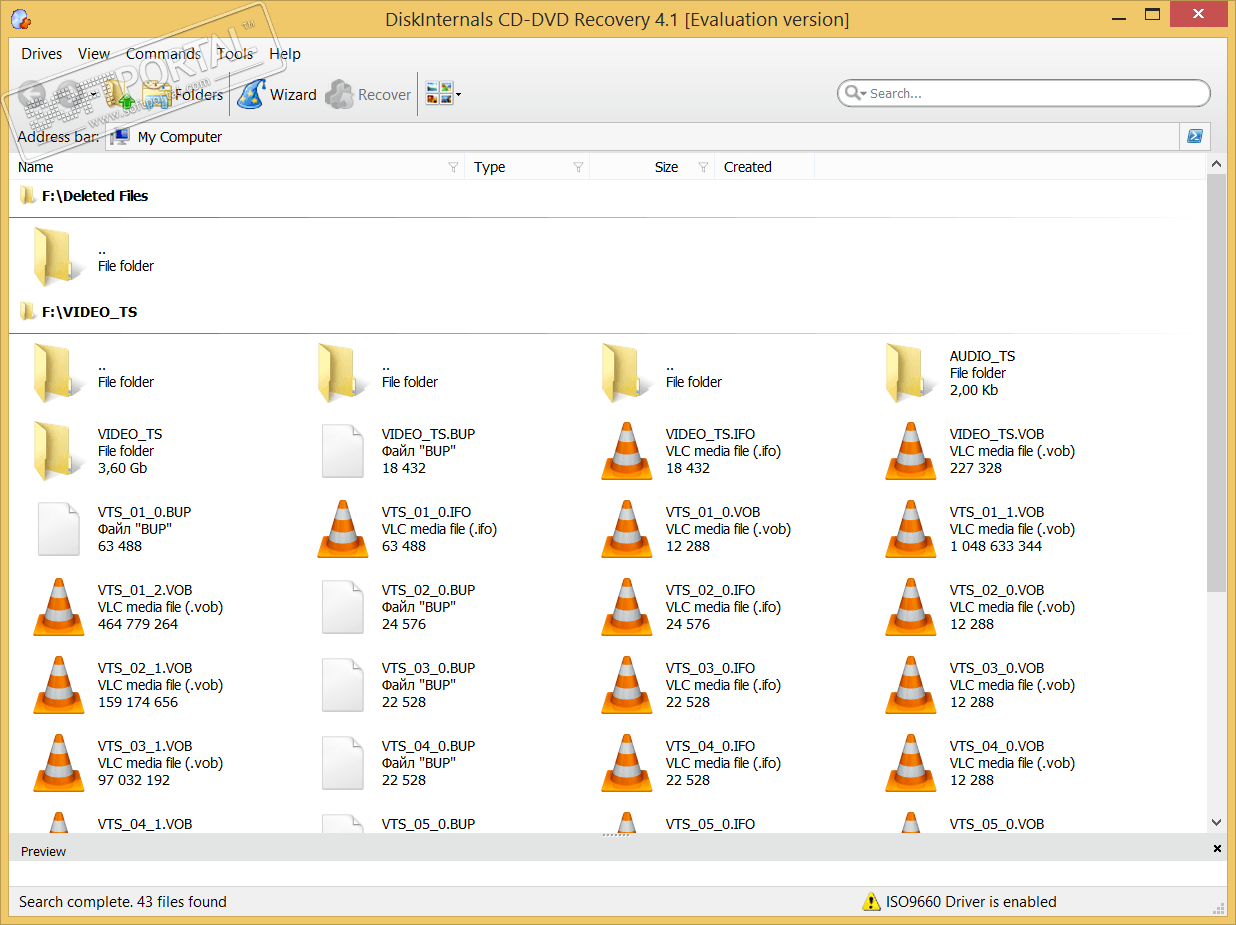Click 'Search complete. 43 files found' status text
This screenshot has height=925, width=1236.
(123, 901)
